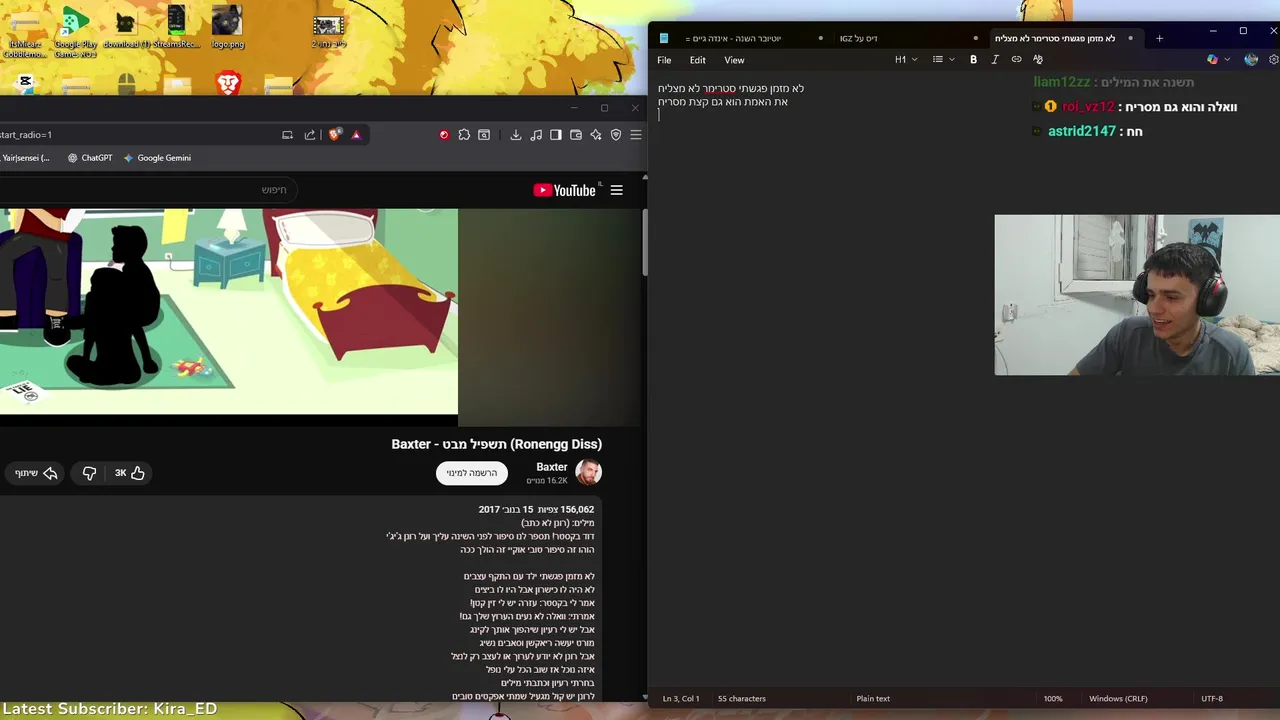Open the Yair|sensei bookmark
Image resolution: width=1280 pixels, height=720 pixels.
[25, 158]
